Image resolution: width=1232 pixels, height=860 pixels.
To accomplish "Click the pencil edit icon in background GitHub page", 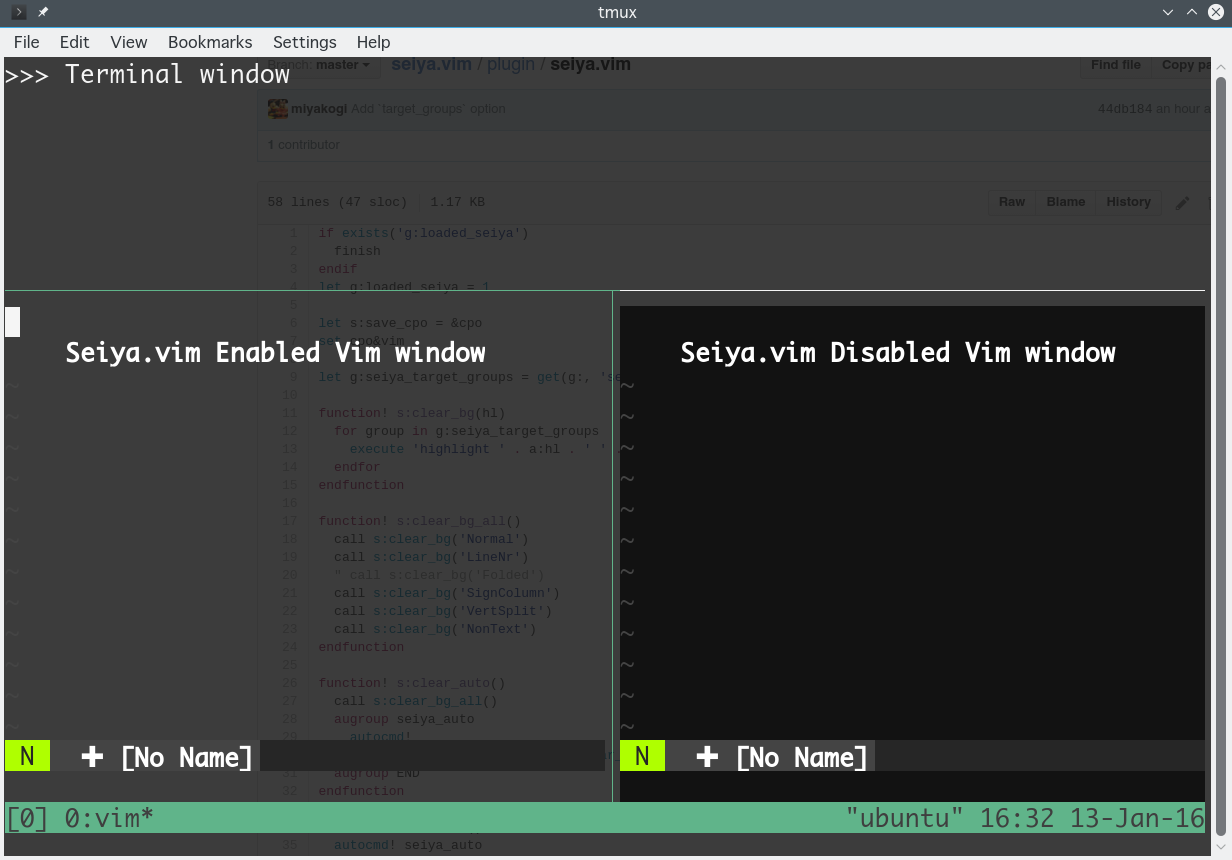I will pos(1183,202).
